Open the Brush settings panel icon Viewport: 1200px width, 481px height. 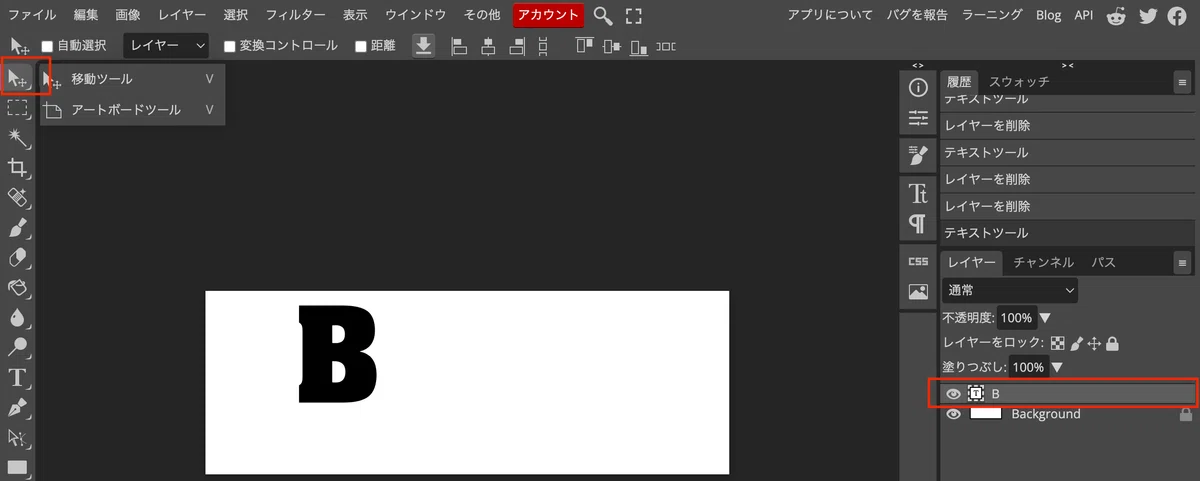(x=918, y=156)
